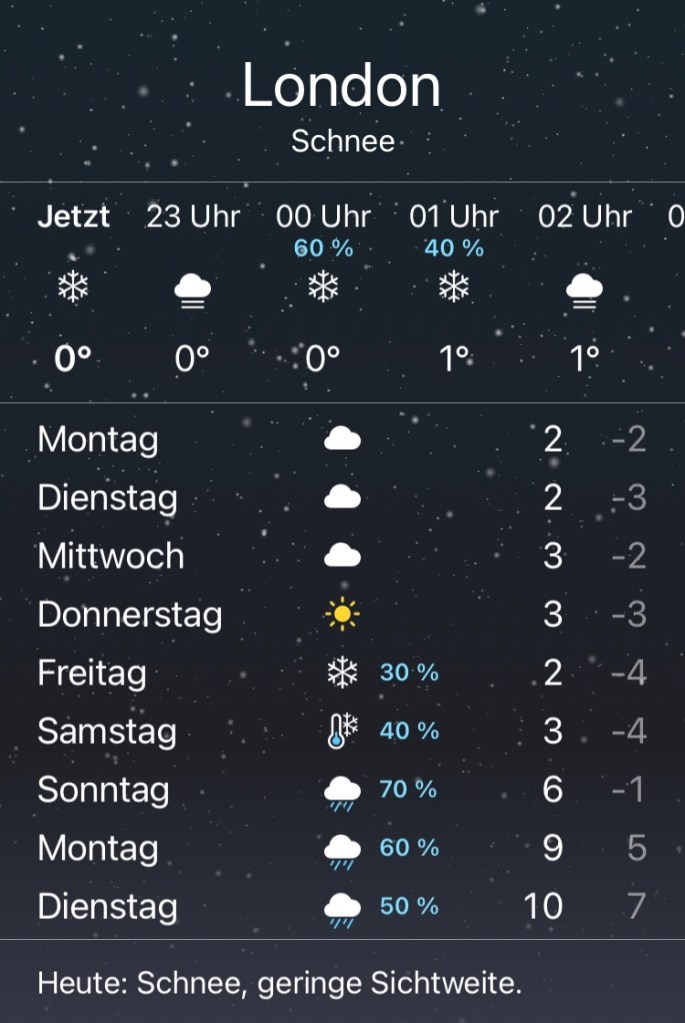Tap the snowflake icon under 00 Uhr
This screenshot has height=1023, width=685.
(322, 289)
